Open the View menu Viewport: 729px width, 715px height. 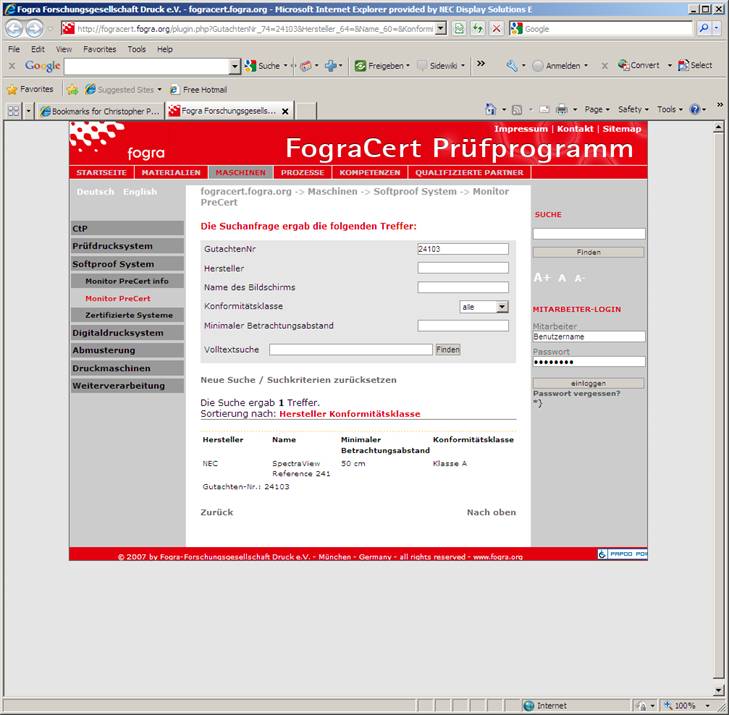click(x=64, y=49)
